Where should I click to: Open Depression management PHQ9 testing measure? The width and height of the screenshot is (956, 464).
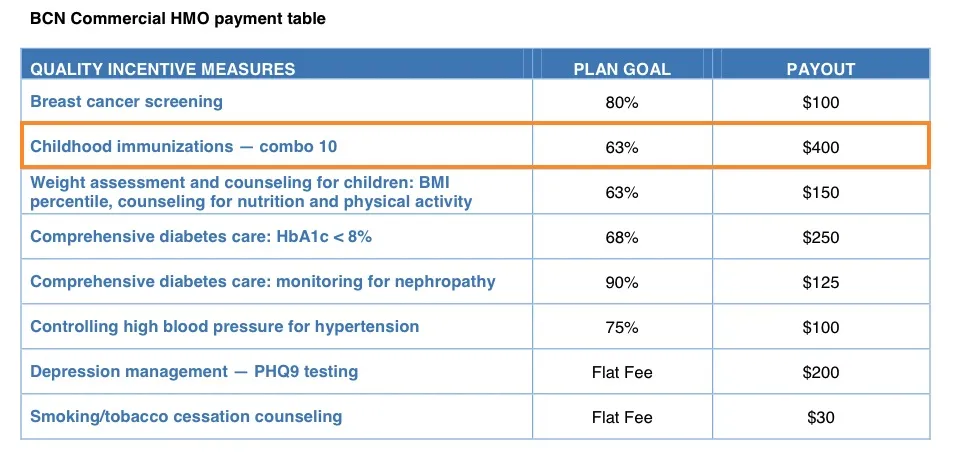tap(194, 371)
